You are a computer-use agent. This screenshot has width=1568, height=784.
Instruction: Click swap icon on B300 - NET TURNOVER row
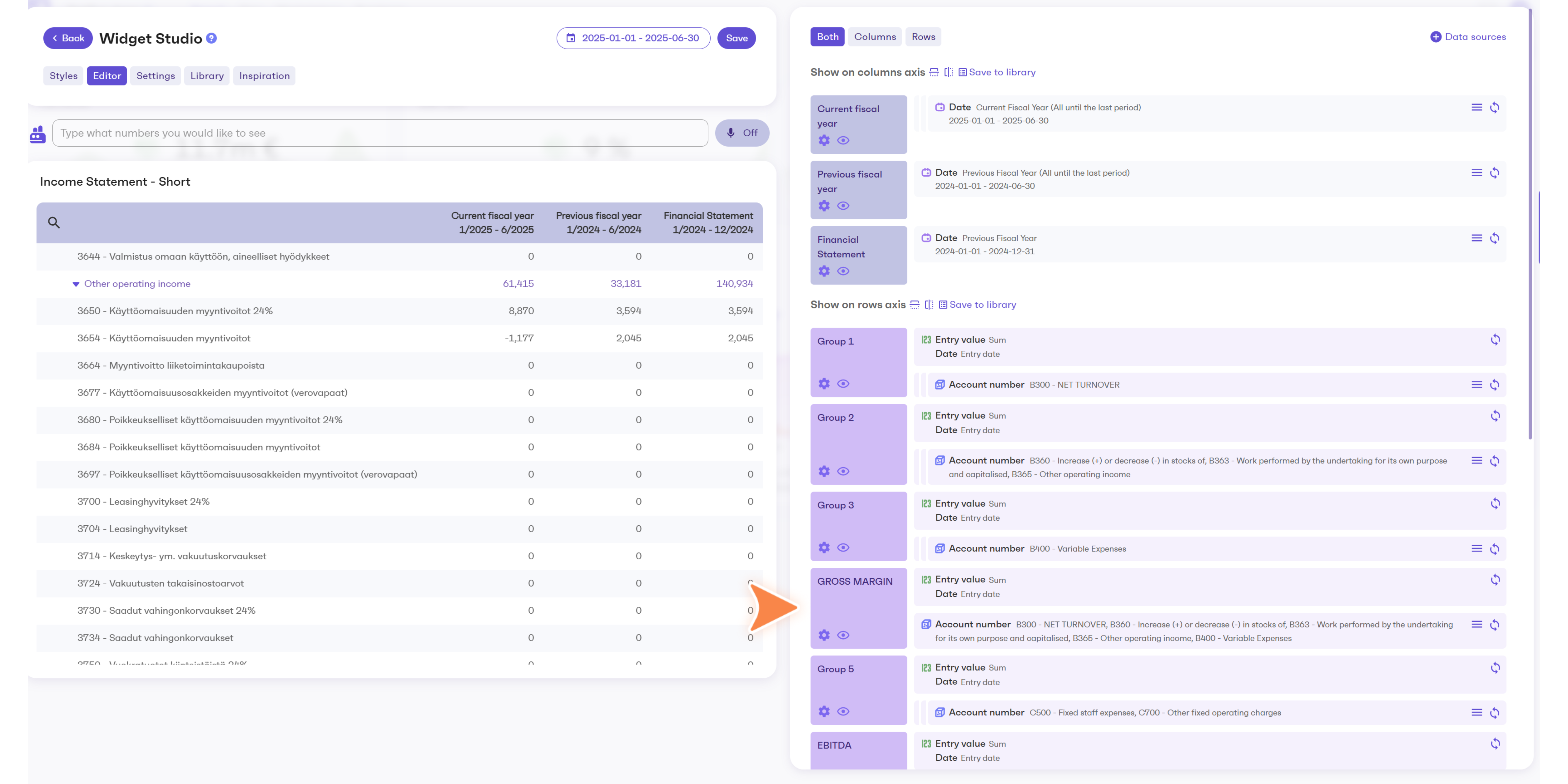pyautogui.click(x=1494, y=385)
